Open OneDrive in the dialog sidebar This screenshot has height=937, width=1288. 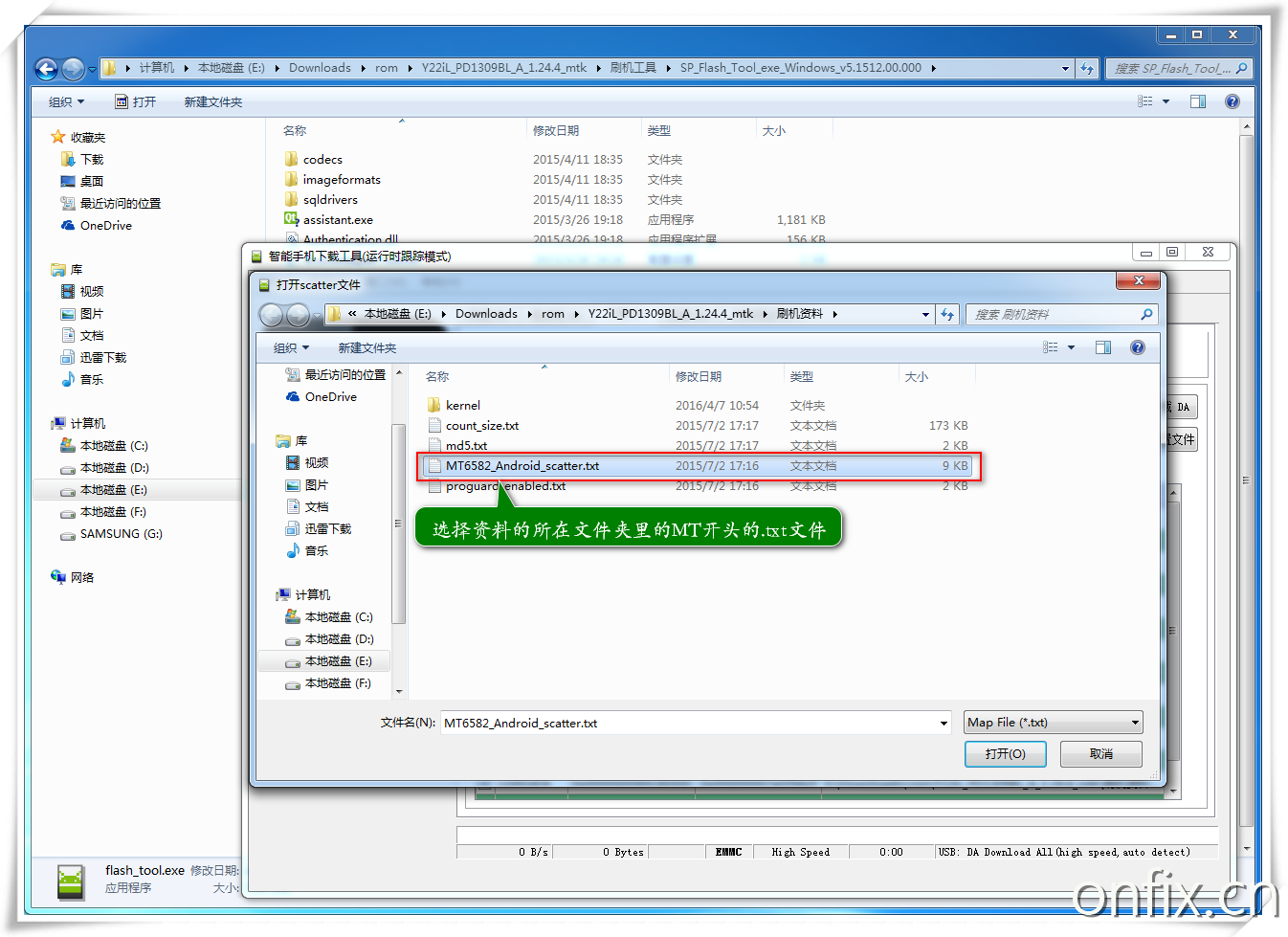coord(330,397)
